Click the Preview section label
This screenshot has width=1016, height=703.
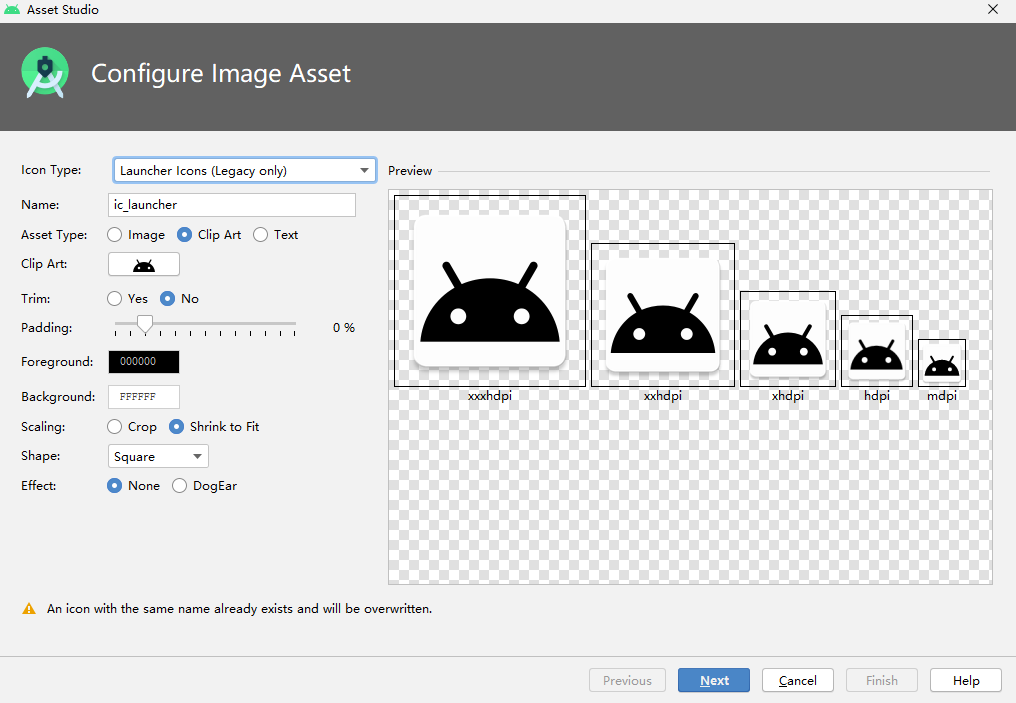(x=410, y=170)
